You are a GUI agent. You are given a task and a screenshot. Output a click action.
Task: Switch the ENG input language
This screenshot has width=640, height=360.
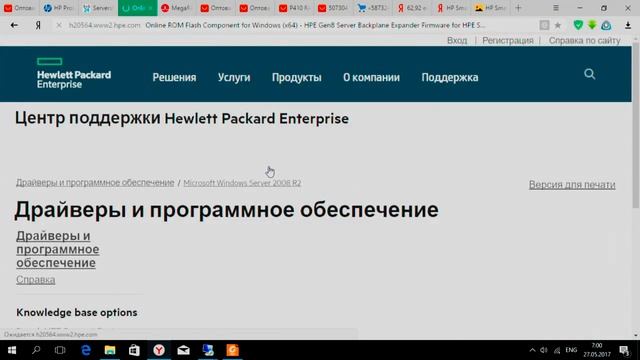[x=571, y=350]
